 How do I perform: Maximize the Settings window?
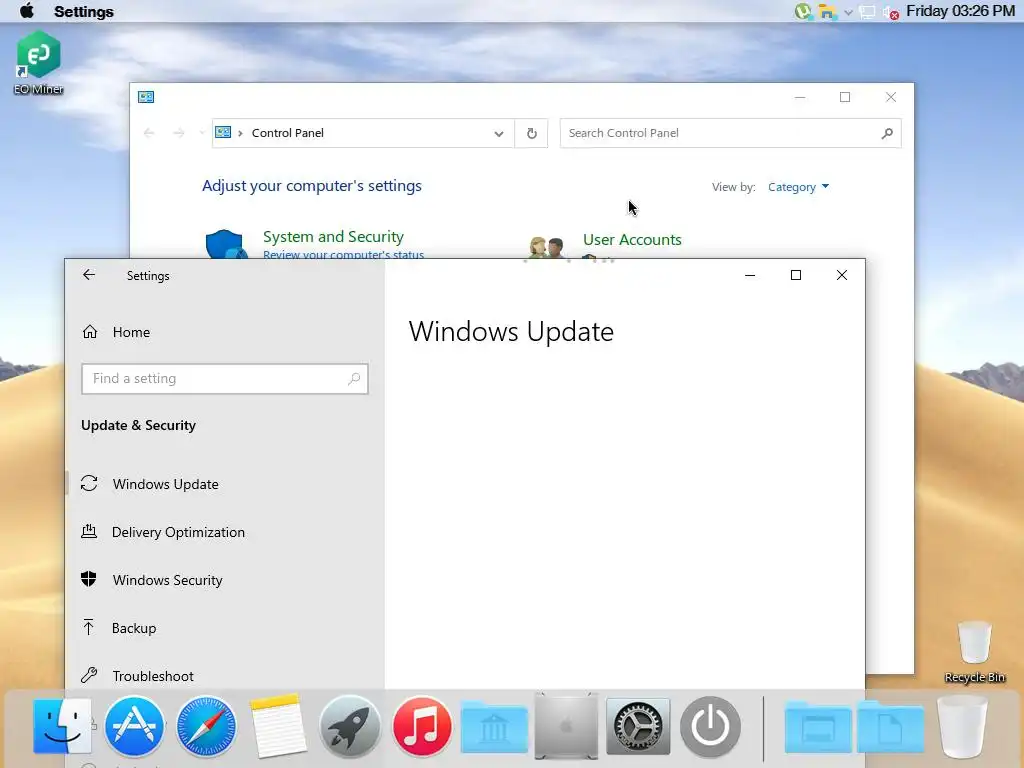click(x=795, y=275)
